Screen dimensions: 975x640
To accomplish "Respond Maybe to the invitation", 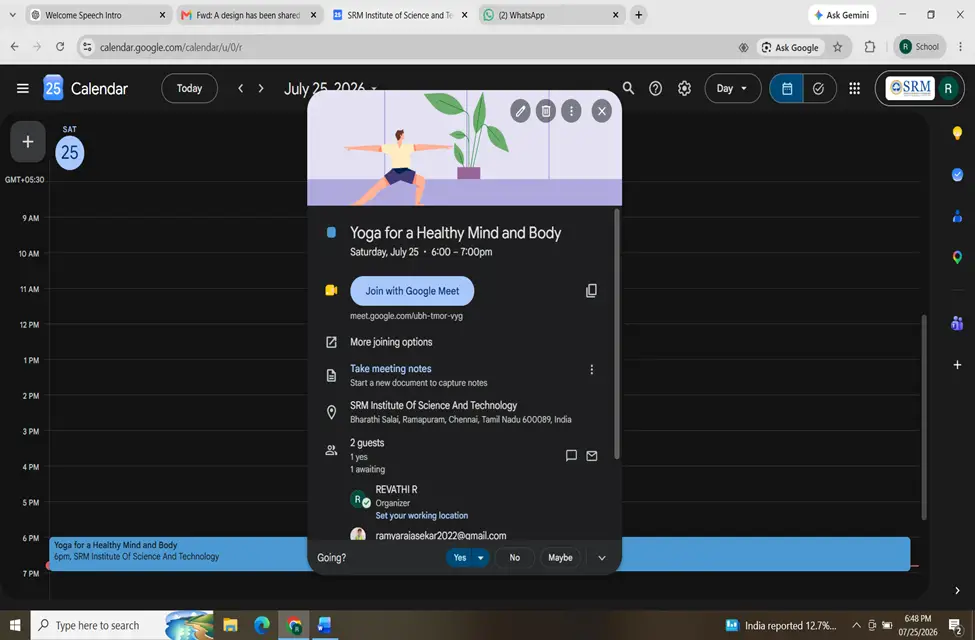I will tap(560, 557).
